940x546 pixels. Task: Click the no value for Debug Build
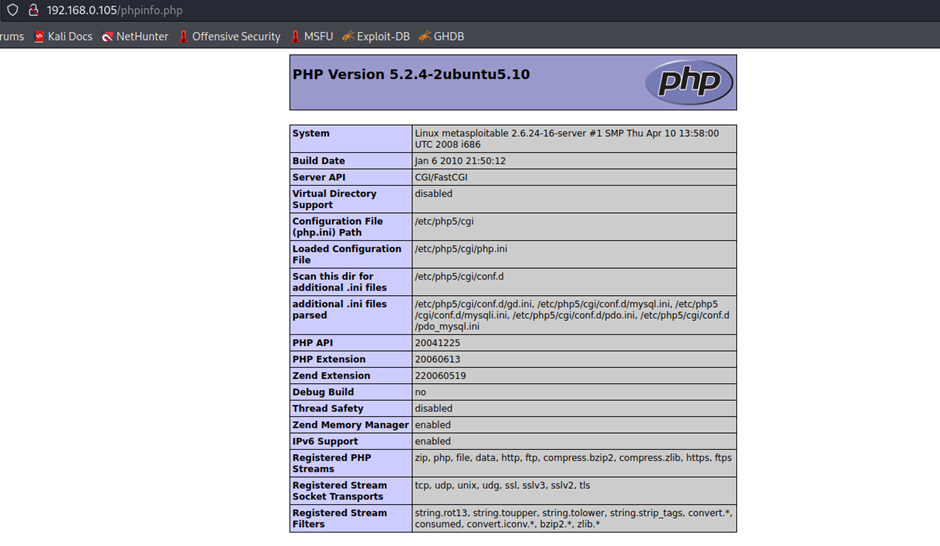[420, 392]
